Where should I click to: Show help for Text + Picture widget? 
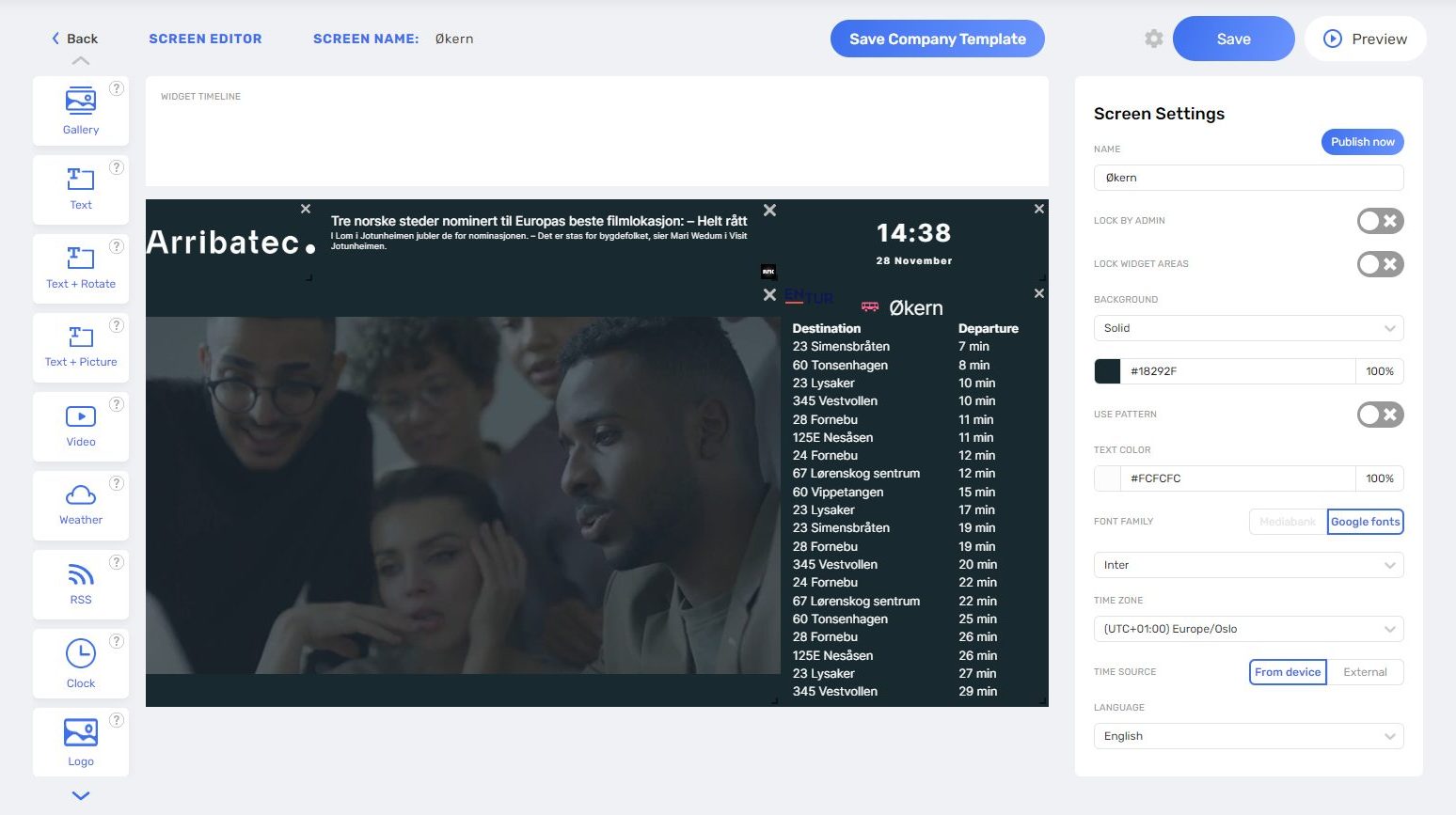pos(117,325)
